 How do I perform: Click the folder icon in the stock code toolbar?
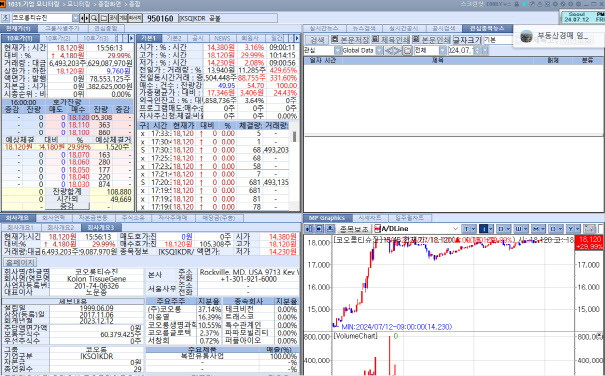coord(103,18)
